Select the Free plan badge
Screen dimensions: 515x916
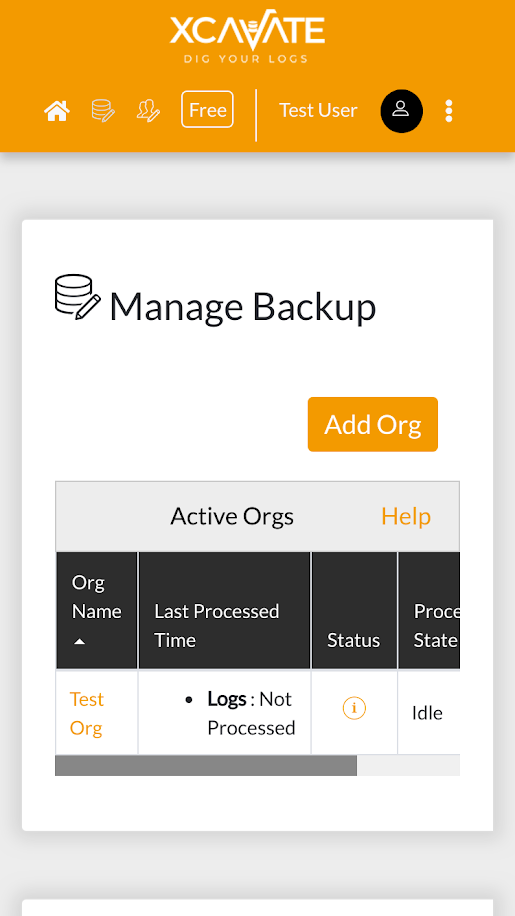[207, 109]
